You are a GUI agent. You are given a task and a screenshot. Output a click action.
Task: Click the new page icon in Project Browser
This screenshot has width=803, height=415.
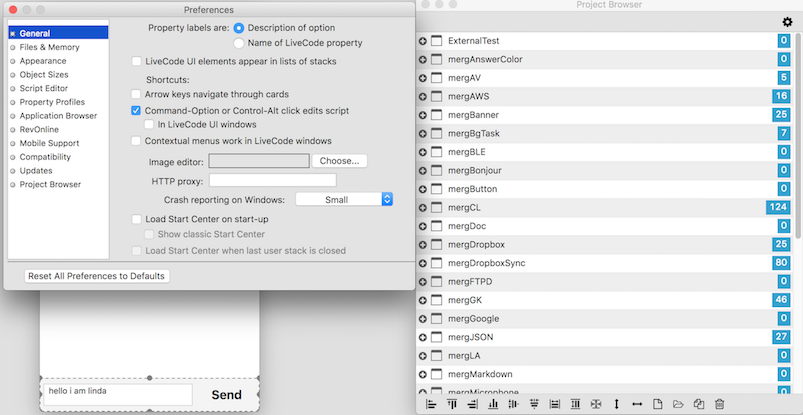coord(658,404)
